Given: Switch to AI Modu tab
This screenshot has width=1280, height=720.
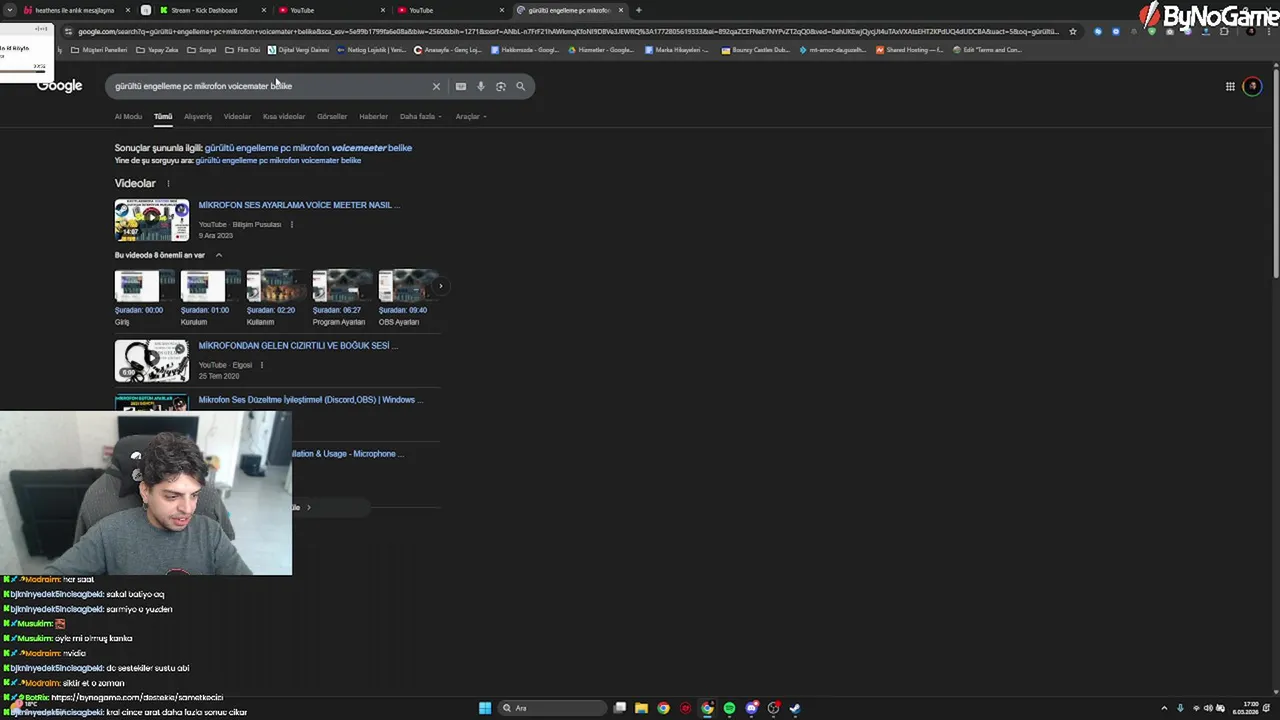Looking at the screenshot, I should 128,117.
